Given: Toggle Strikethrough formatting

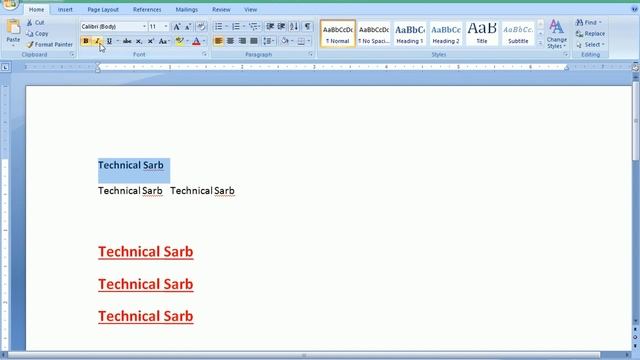Looking at the screenshot, I should pos(127,41).
